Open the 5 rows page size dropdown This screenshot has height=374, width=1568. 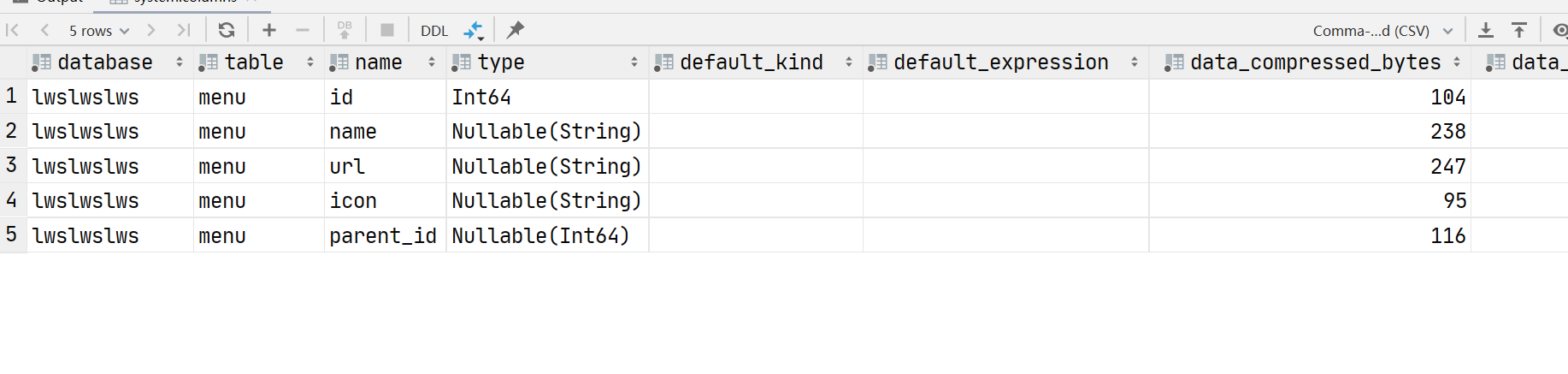point(99,31)
